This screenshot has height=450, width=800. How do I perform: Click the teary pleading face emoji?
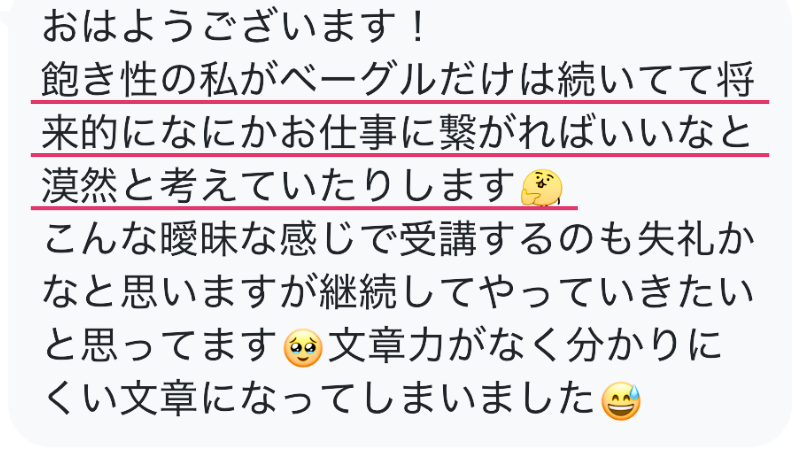click(x=303, y=348)
